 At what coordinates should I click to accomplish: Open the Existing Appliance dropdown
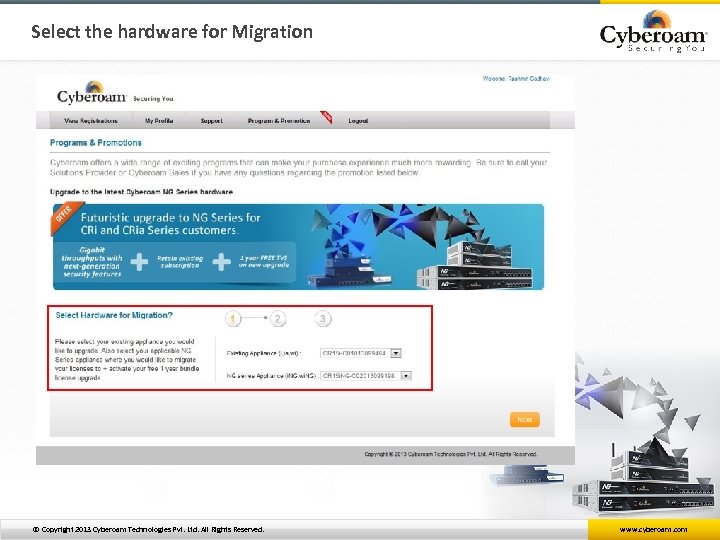pyautogui.click(x=361, y=353)
